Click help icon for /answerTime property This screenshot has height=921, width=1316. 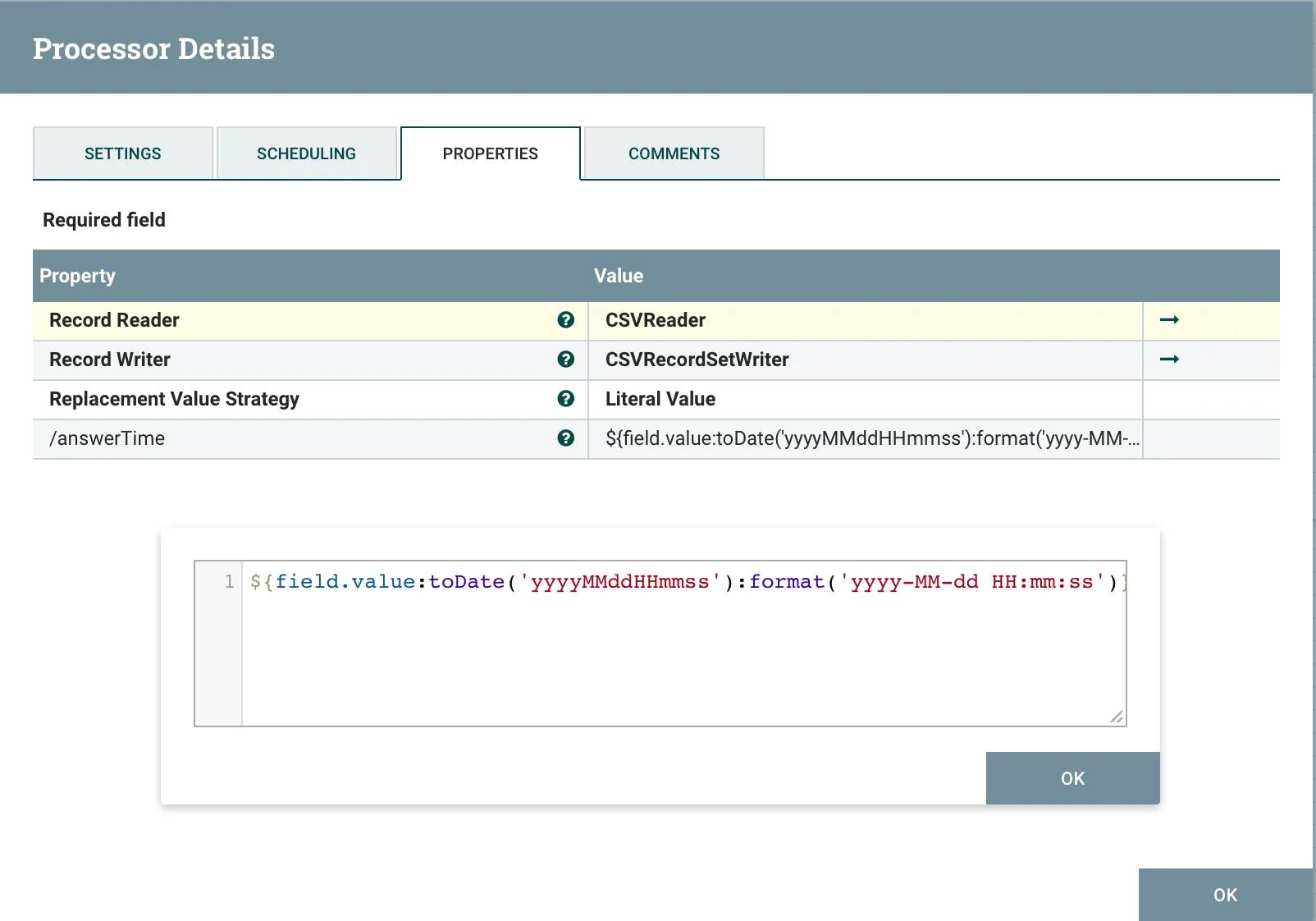pyautogui.click(x=565, y=438)
